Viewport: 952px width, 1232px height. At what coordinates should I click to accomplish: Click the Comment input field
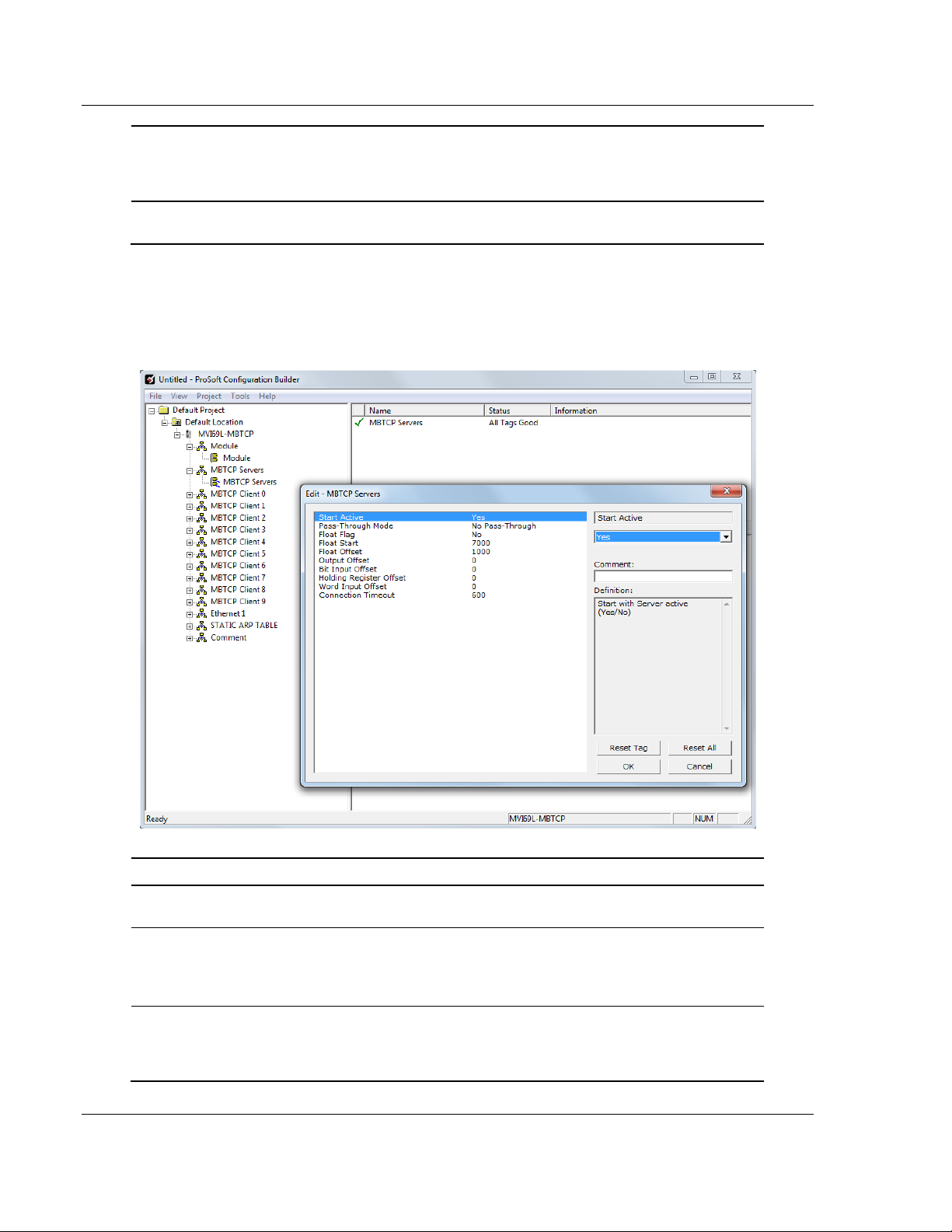[663, 576]
